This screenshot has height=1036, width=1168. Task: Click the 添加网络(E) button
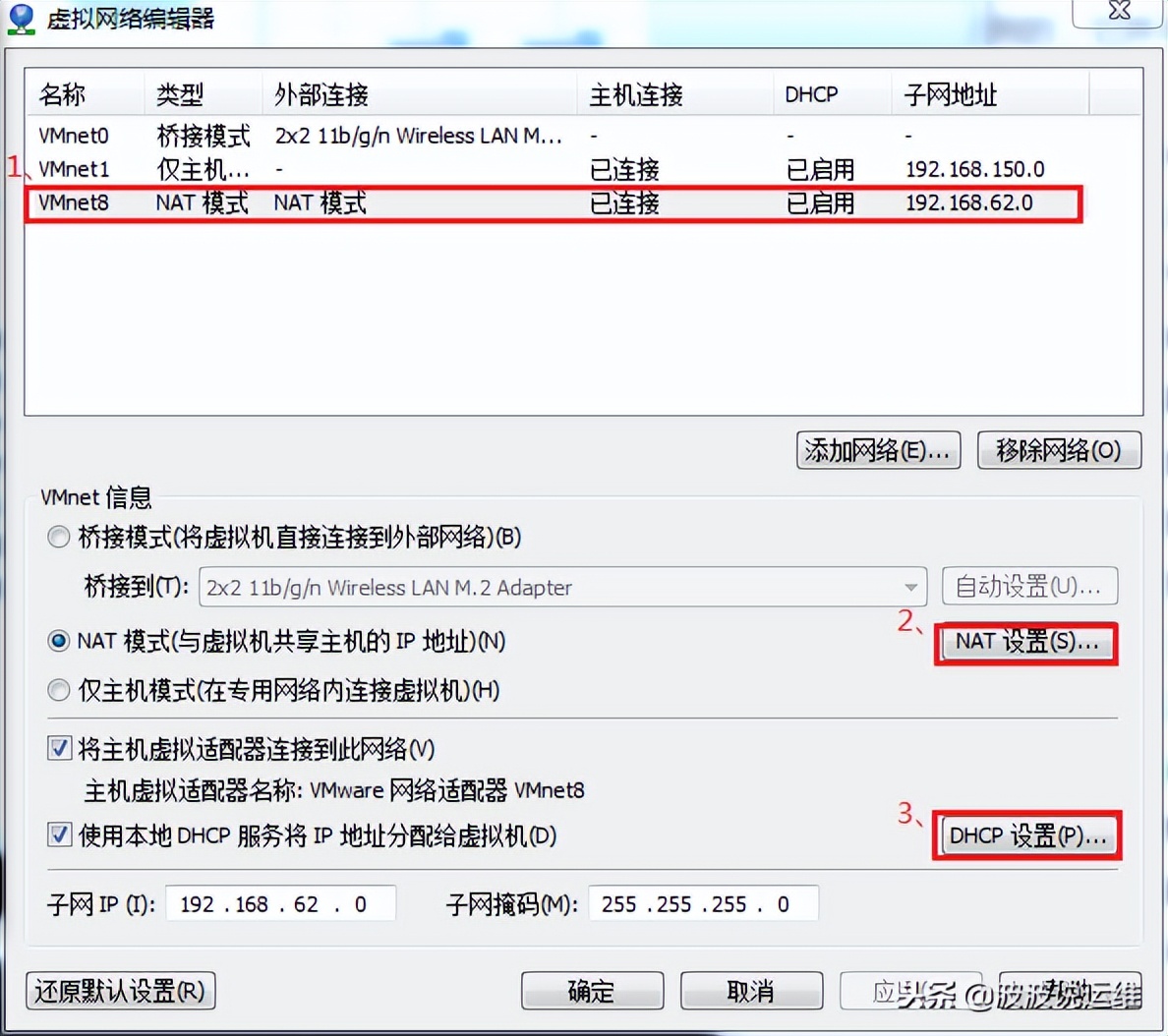tap(878, 450)
